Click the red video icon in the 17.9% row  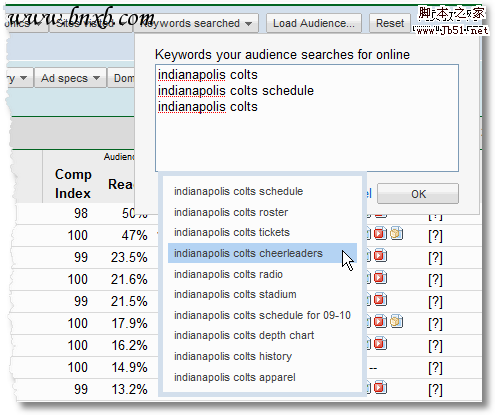tap(380, 321)
